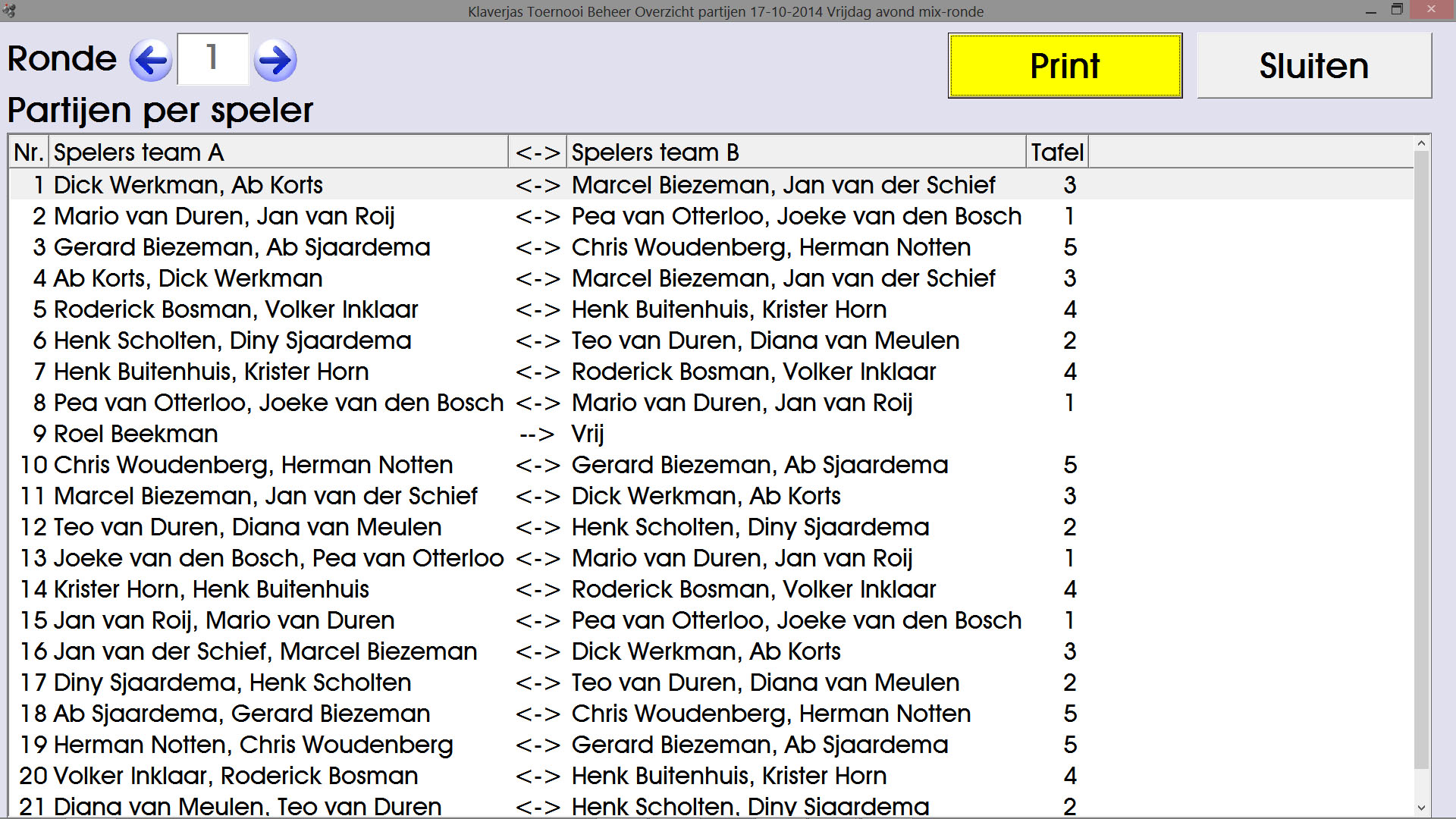Select row 5 Roderick Bosman, Volker Inklaar

[x=235, y=309]
